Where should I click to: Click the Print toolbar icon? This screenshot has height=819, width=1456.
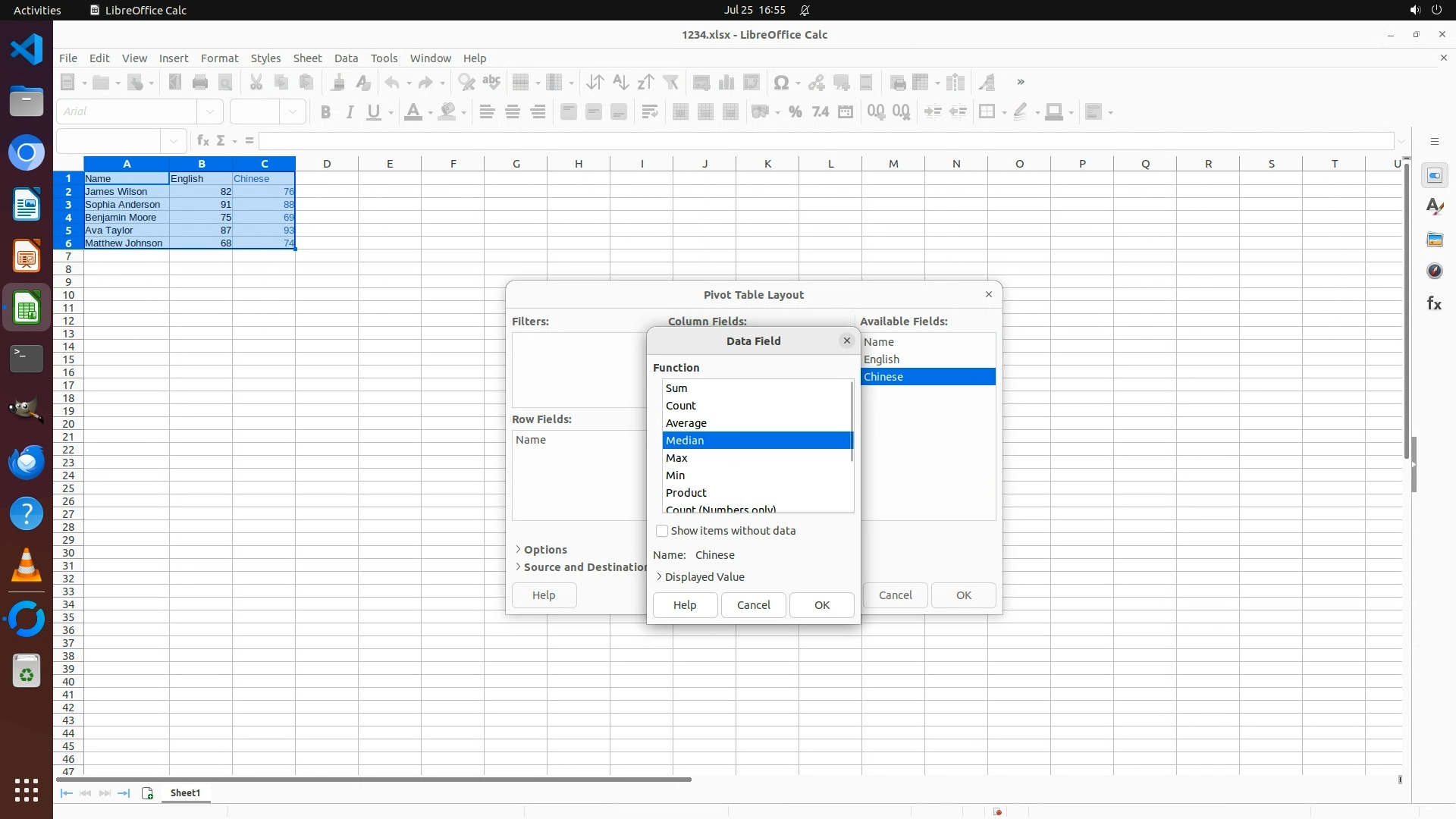point(200,83)
